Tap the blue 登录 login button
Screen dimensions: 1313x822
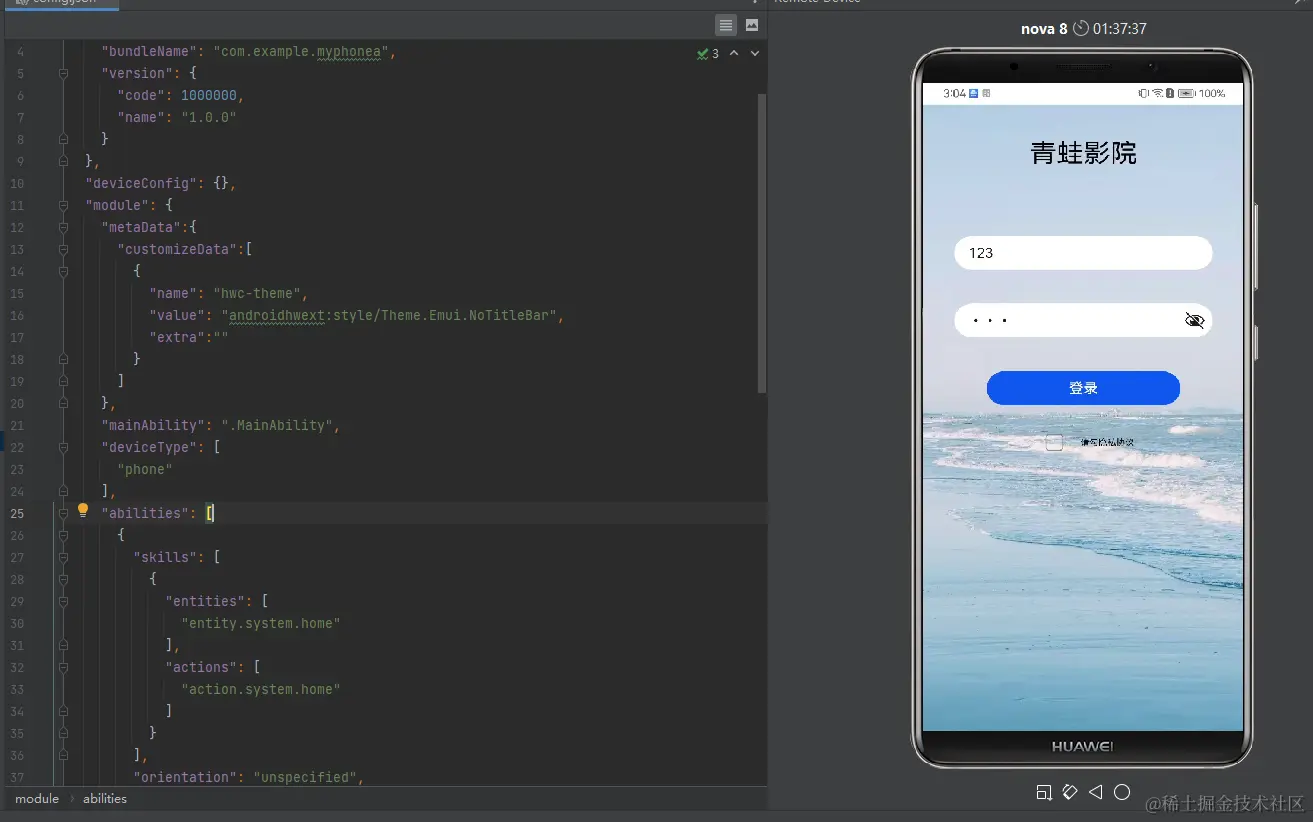point(1083,388)
